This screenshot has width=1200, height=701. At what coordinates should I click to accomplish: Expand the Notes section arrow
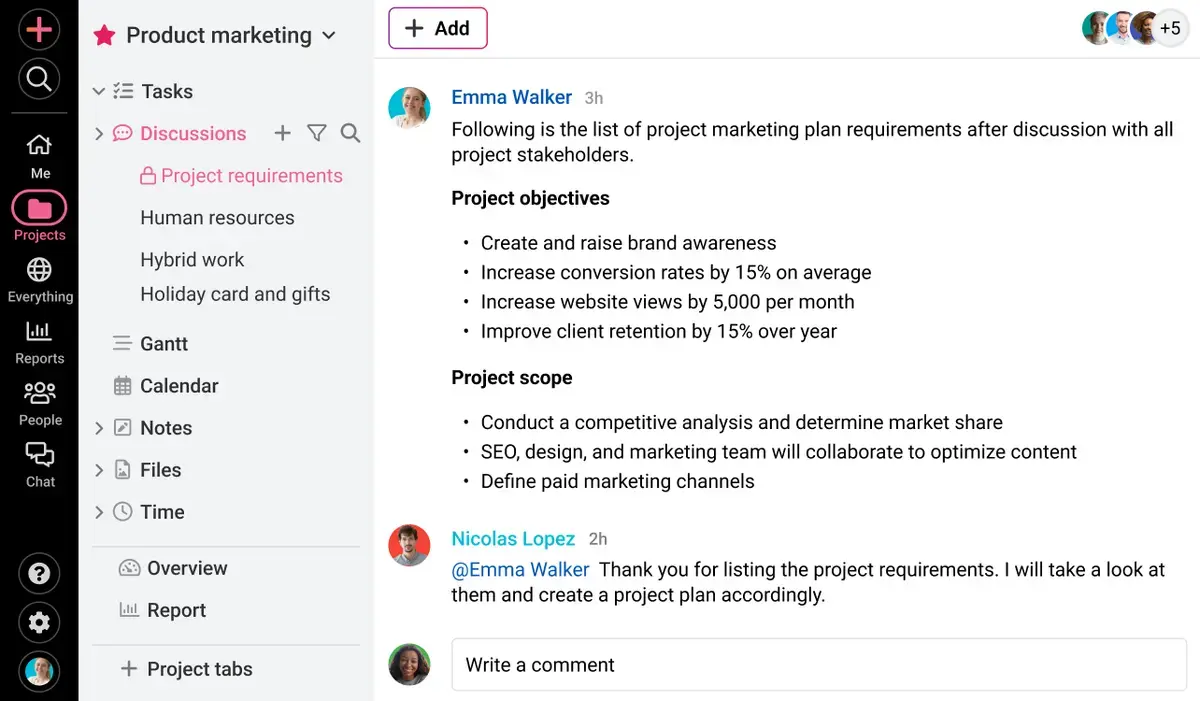(98, 428)
